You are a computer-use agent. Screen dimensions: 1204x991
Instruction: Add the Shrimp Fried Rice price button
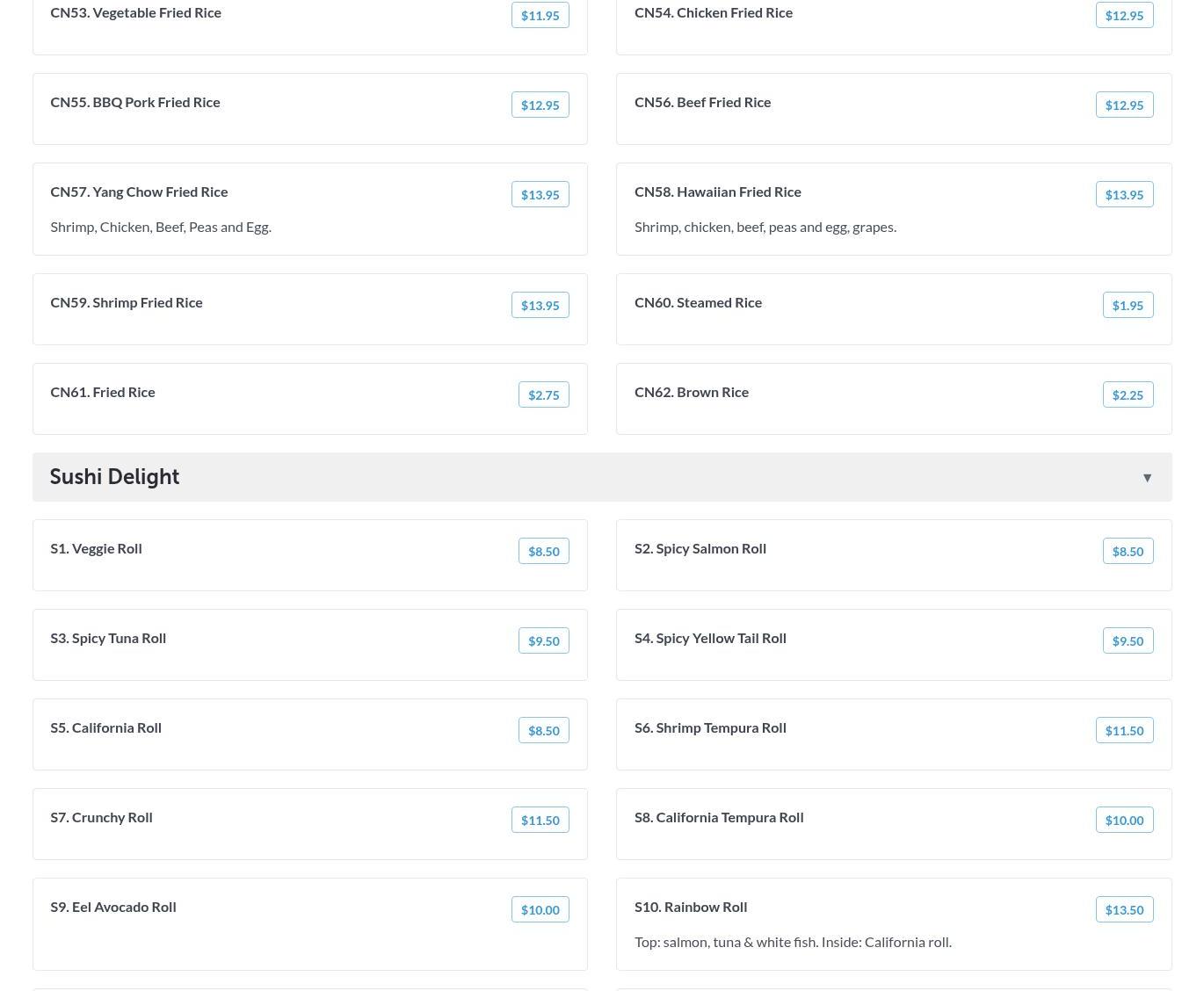coord(540,305)
